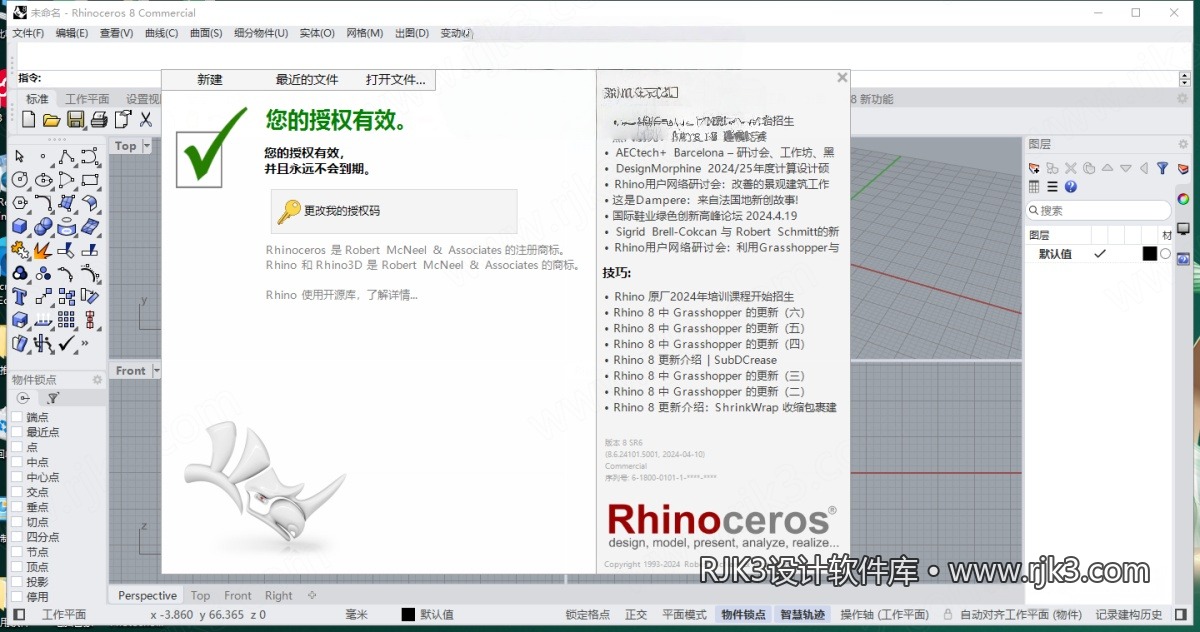Viewport: 1200px width, 632px height.
Task: Select the Explode tool
Action: pyautogui.click(x=43, y=250)
